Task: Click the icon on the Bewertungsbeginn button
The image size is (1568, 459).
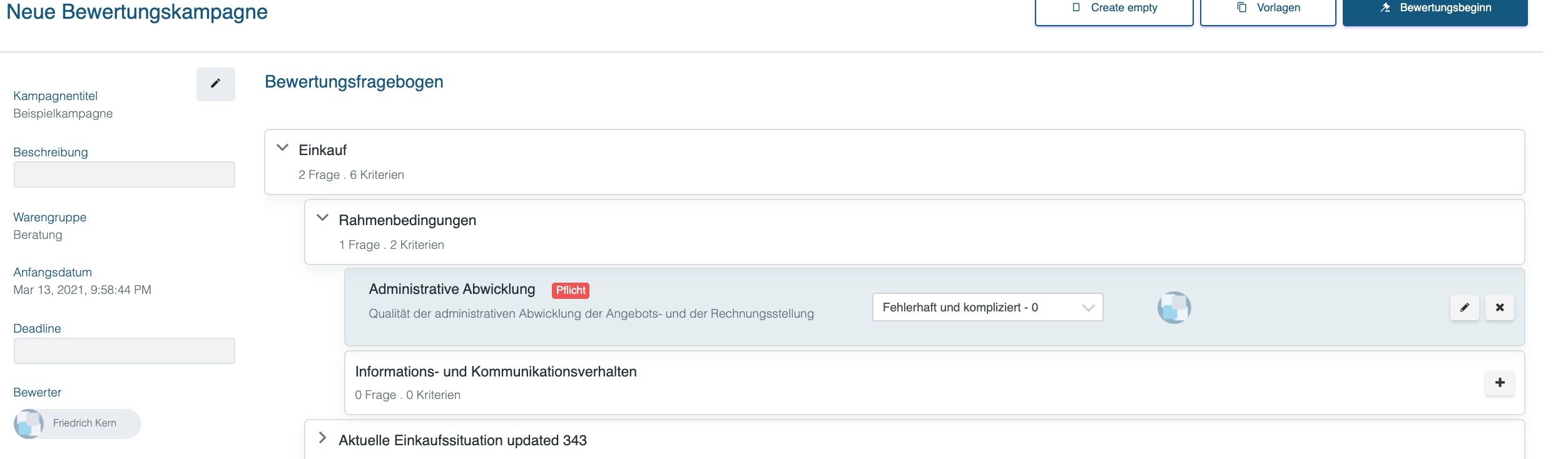Action: [x=1385, y=8]
